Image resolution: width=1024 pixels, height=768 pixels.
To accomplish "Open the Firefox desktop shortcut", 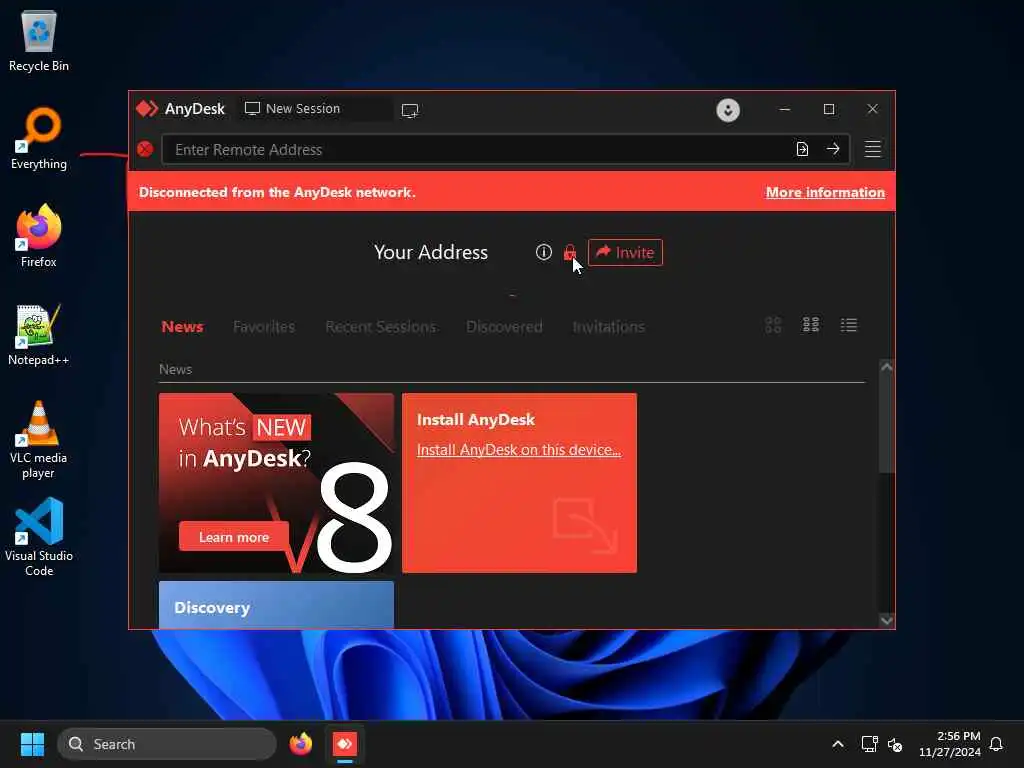I will click(x=39, y=236).
